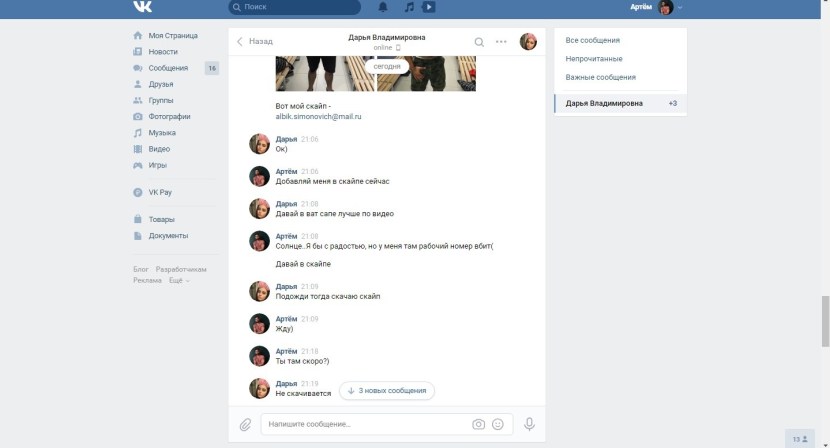Record a voice message with microphone icon
Screen dimensions: 830x448
(x=529, y=424)
